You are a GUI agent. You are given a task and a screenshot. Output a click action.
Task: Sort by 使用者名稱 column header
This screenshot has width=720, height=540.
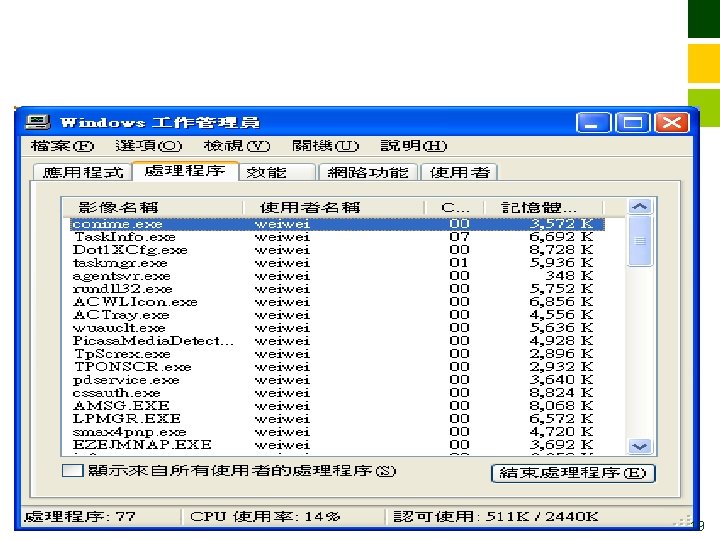[333, 207]
